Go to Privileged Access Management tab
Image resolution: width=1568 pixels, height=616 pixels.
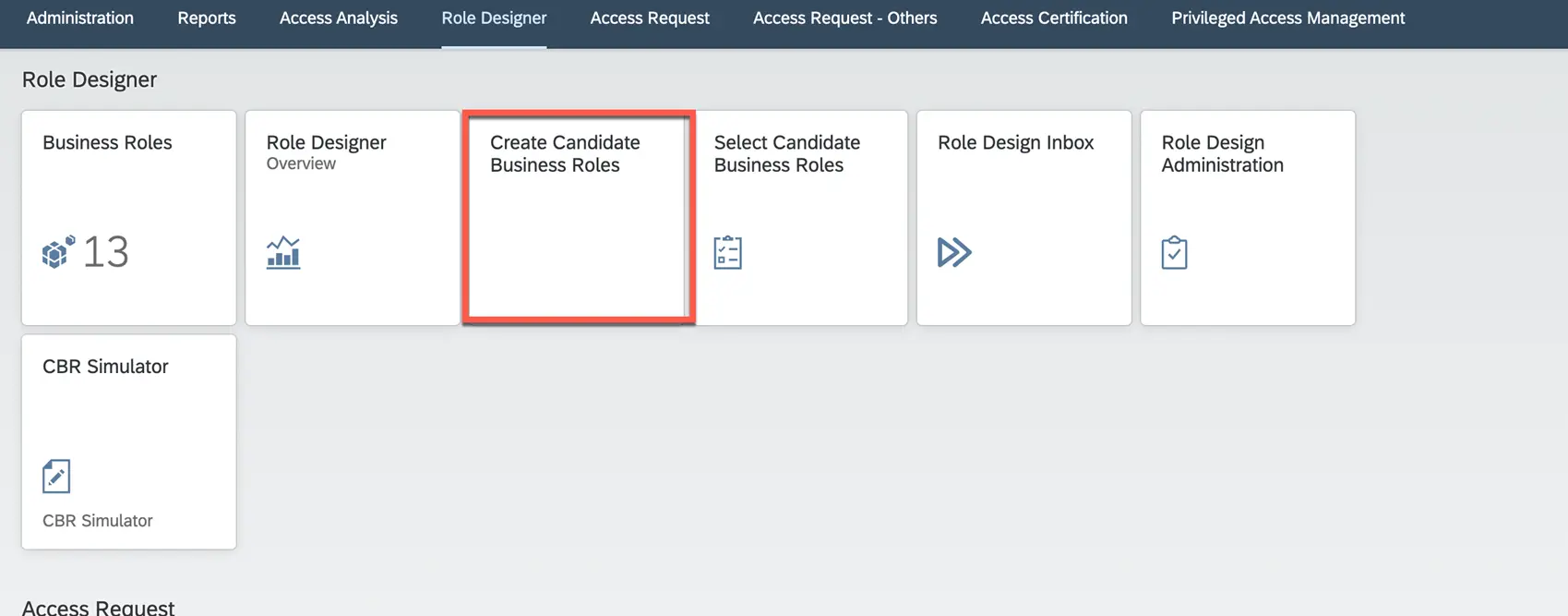1287,18
